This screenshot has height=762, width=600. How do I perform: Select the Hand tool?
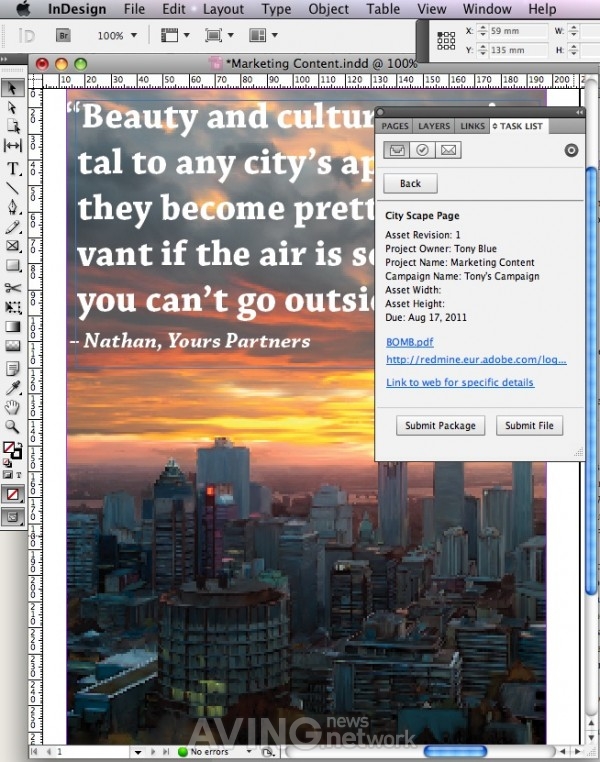coord(13,407)
